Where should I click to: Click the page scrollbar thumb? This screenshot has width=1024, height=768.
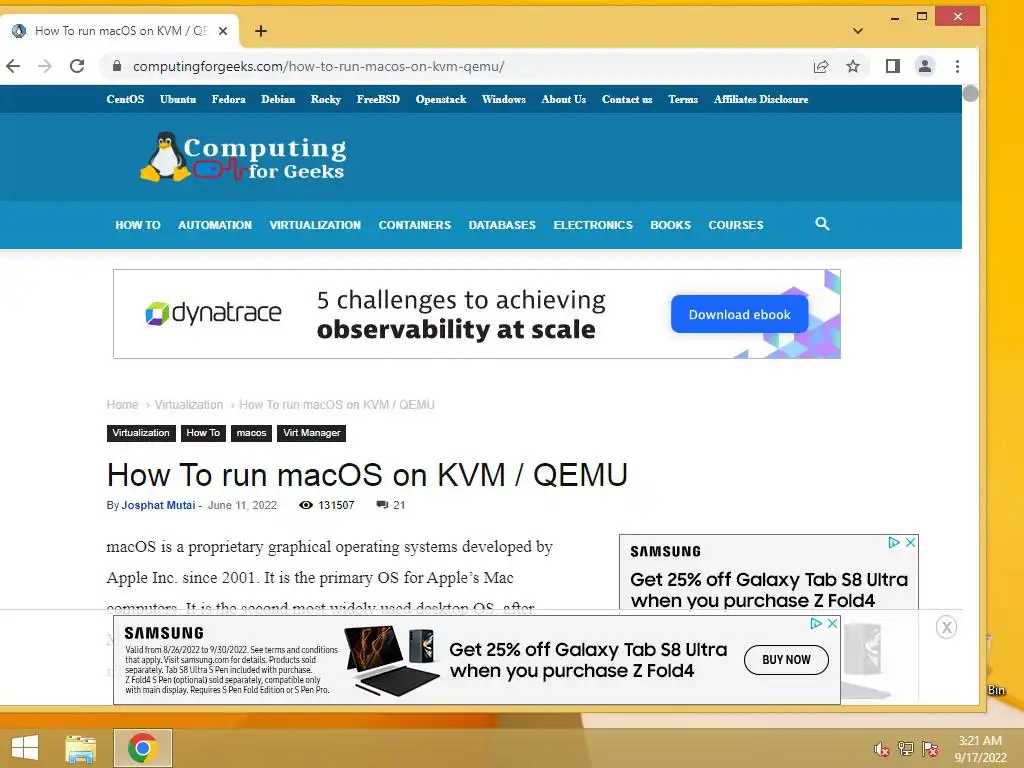coord(970,93)
